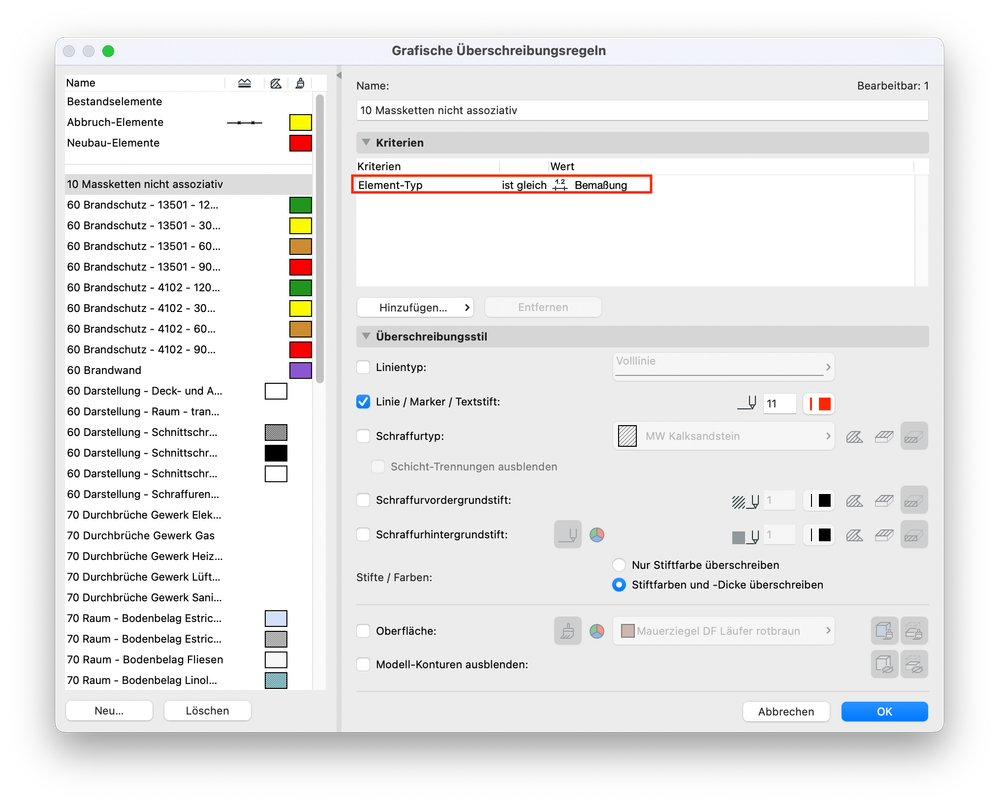Select rule 70 Durchbrüche Gewerk Gas

(x=189, y=536)
